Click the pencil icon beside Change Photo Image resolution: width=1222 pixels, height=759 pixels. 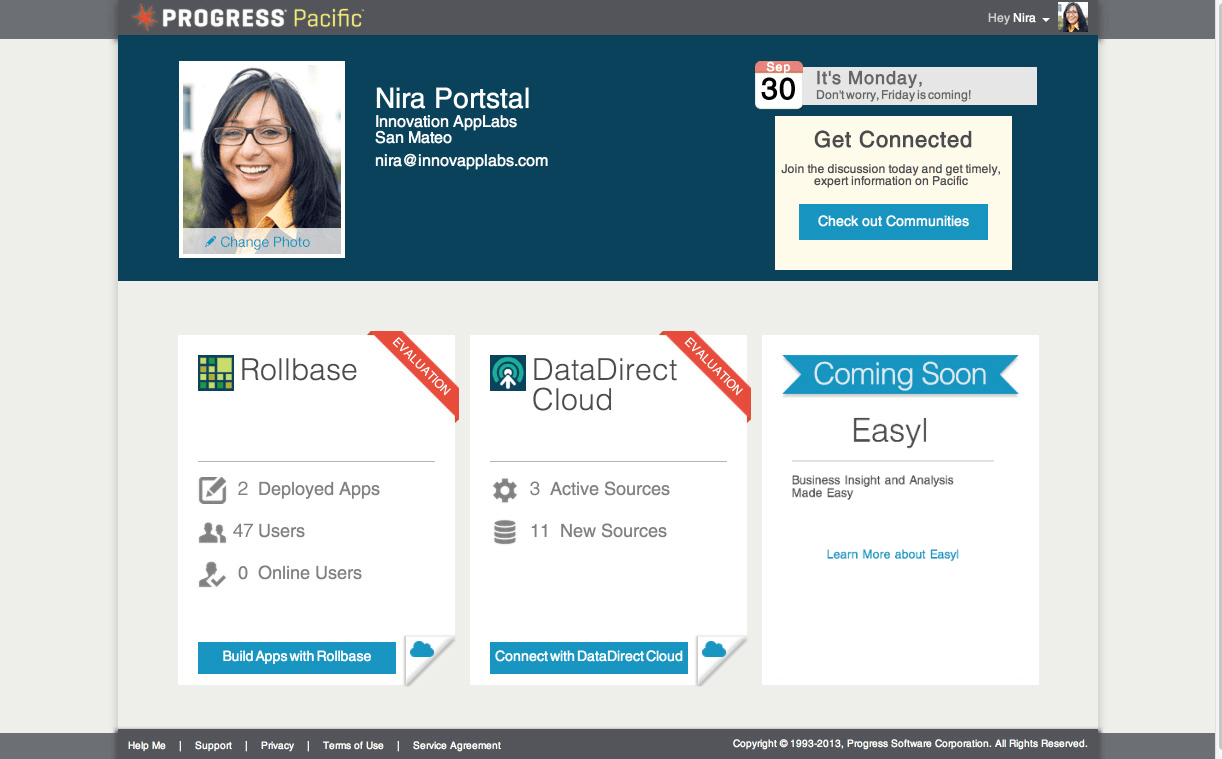coord(210,242)
